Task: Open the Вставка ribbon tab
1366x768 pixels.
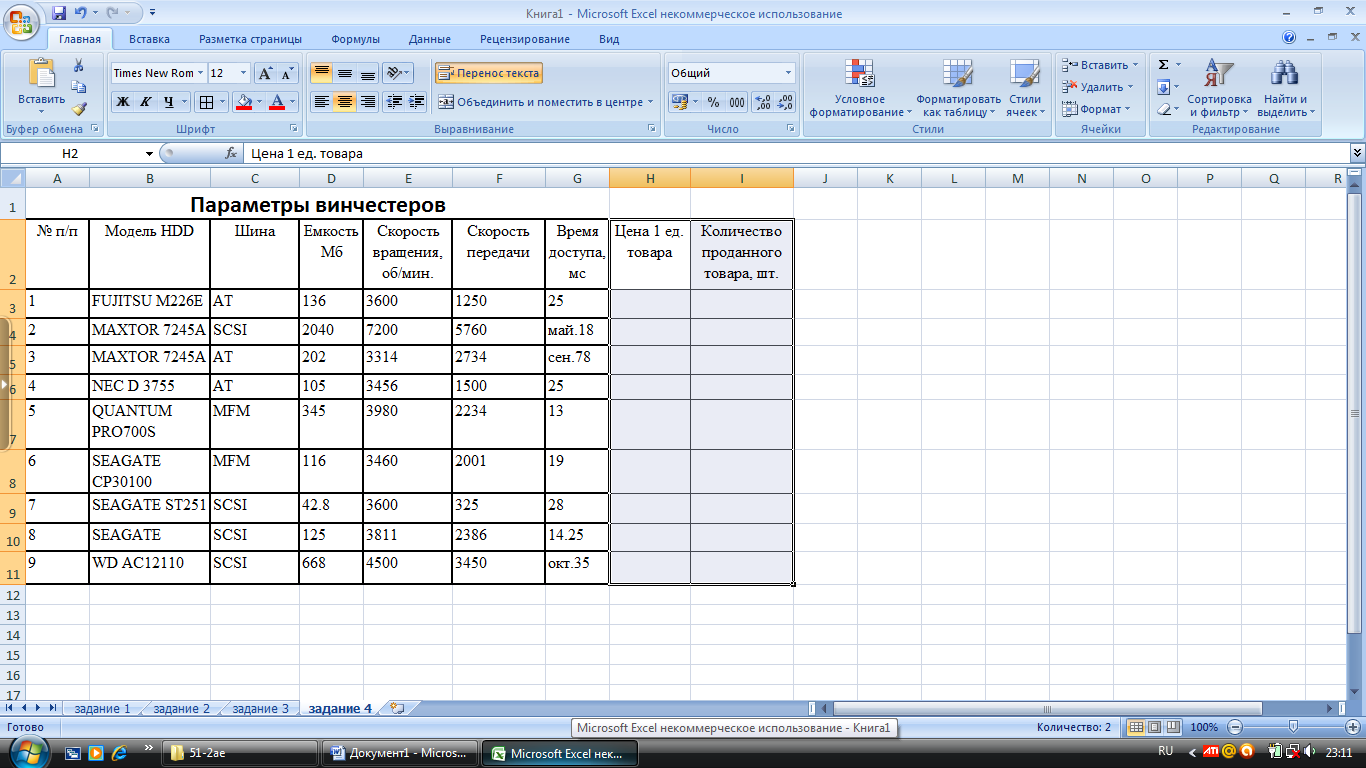Action: point(149,39)
